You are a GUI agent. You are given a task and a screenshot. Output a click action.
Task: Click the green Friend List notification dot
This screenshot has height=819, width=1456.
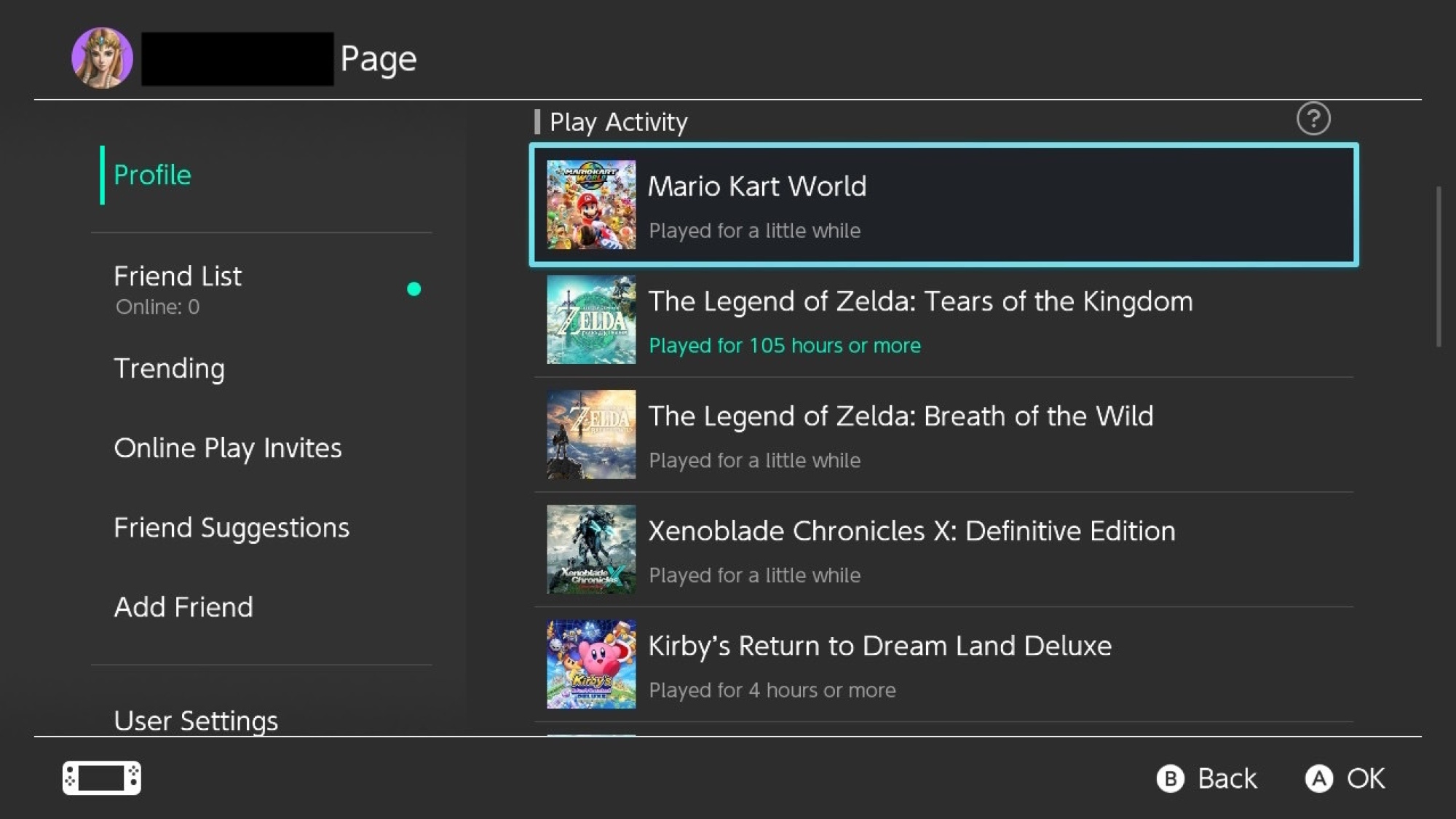click(414, 289)
